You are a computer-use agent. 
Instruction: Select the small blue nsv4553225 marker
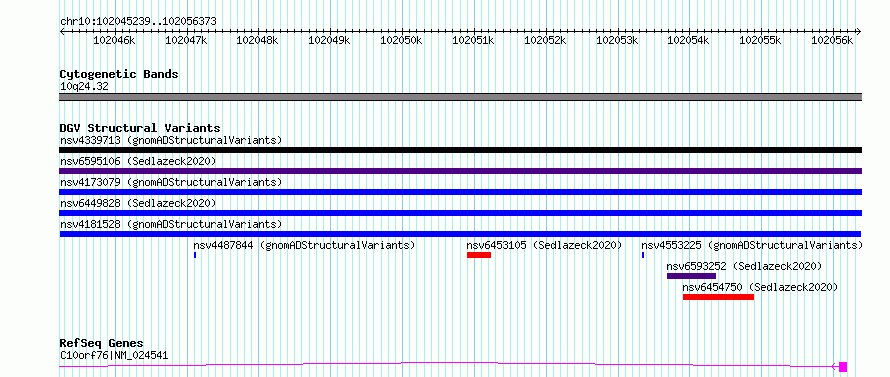(x=643, y=255)
